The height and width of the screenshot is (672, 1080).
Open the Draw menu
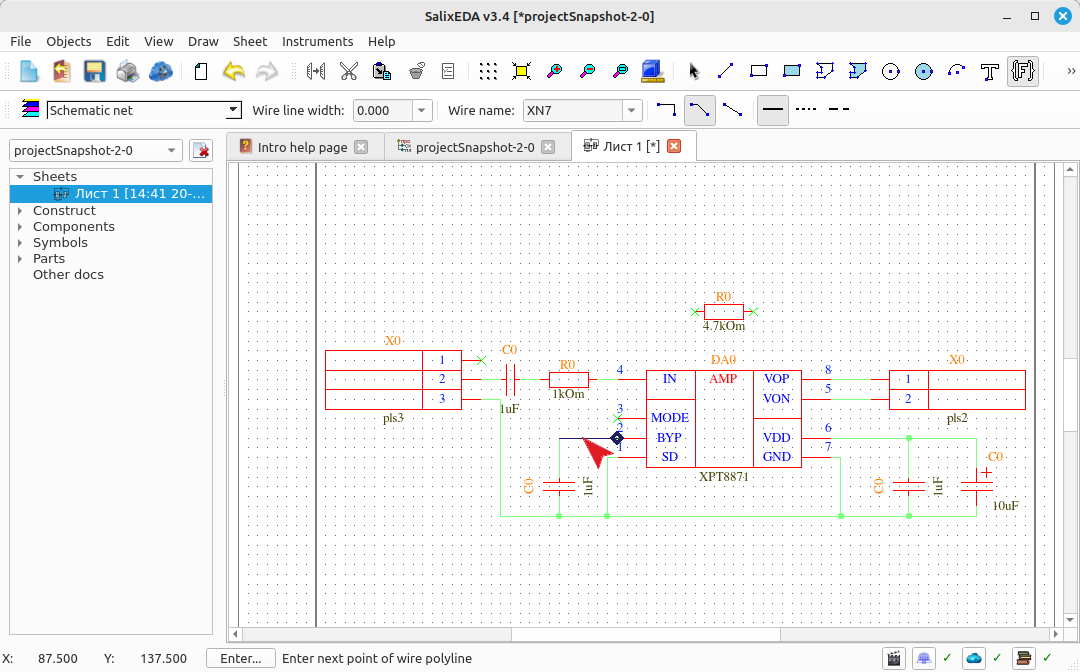tap(203, 41)
